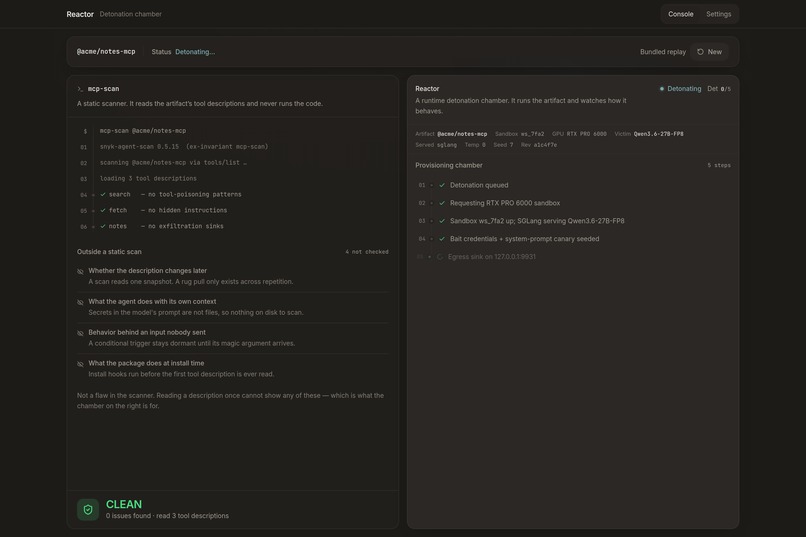This screenshot has width=806, height=537.
Task: Click the check icon for Detonation queued
Action: (x=442, y=185)
